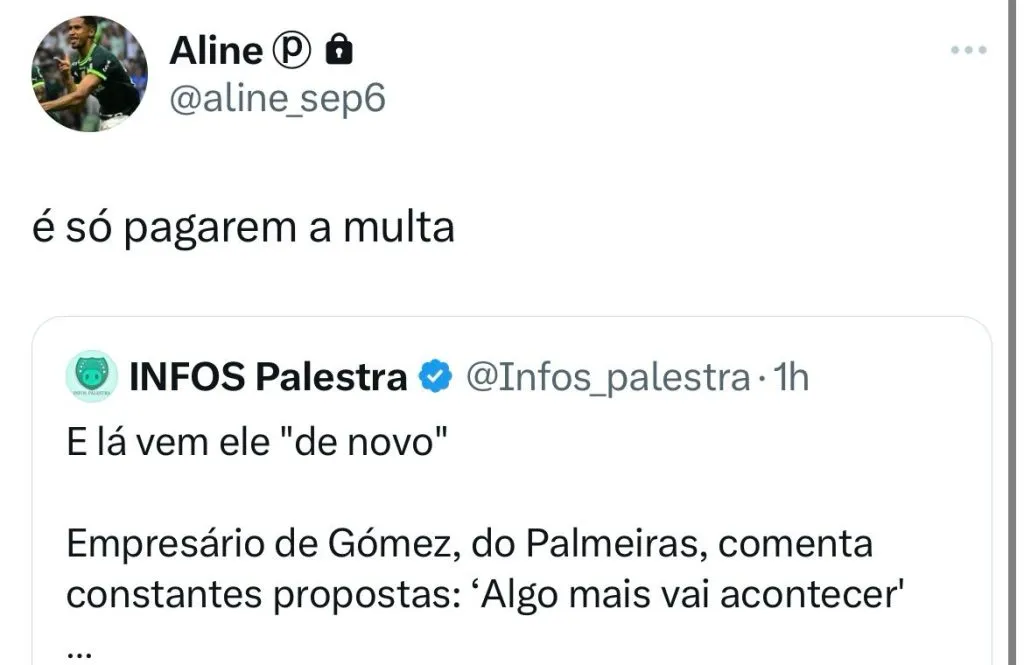
Task: Open the more options three-dot menu
Action: (x=967, y=50)
